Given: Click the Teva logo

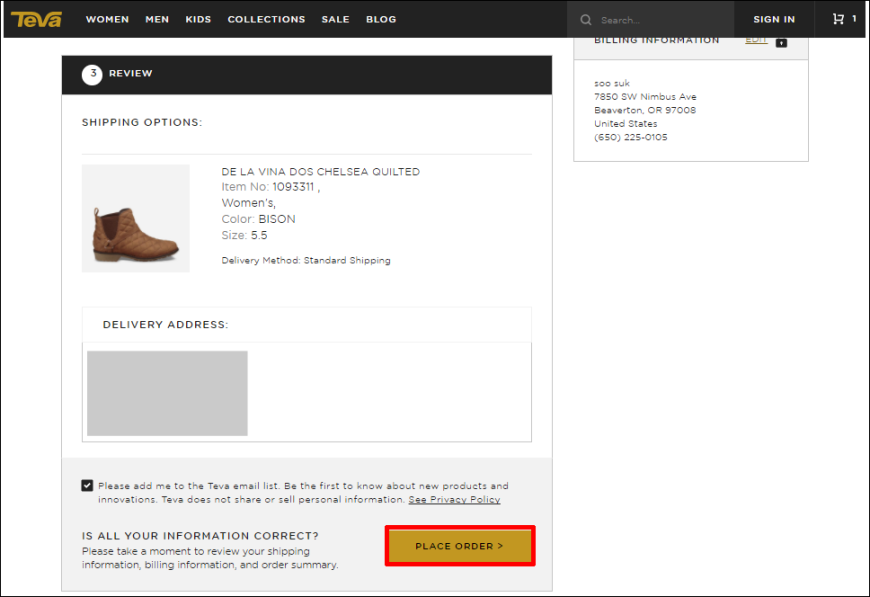Looking at the screenshot, I should coord(37,19).
